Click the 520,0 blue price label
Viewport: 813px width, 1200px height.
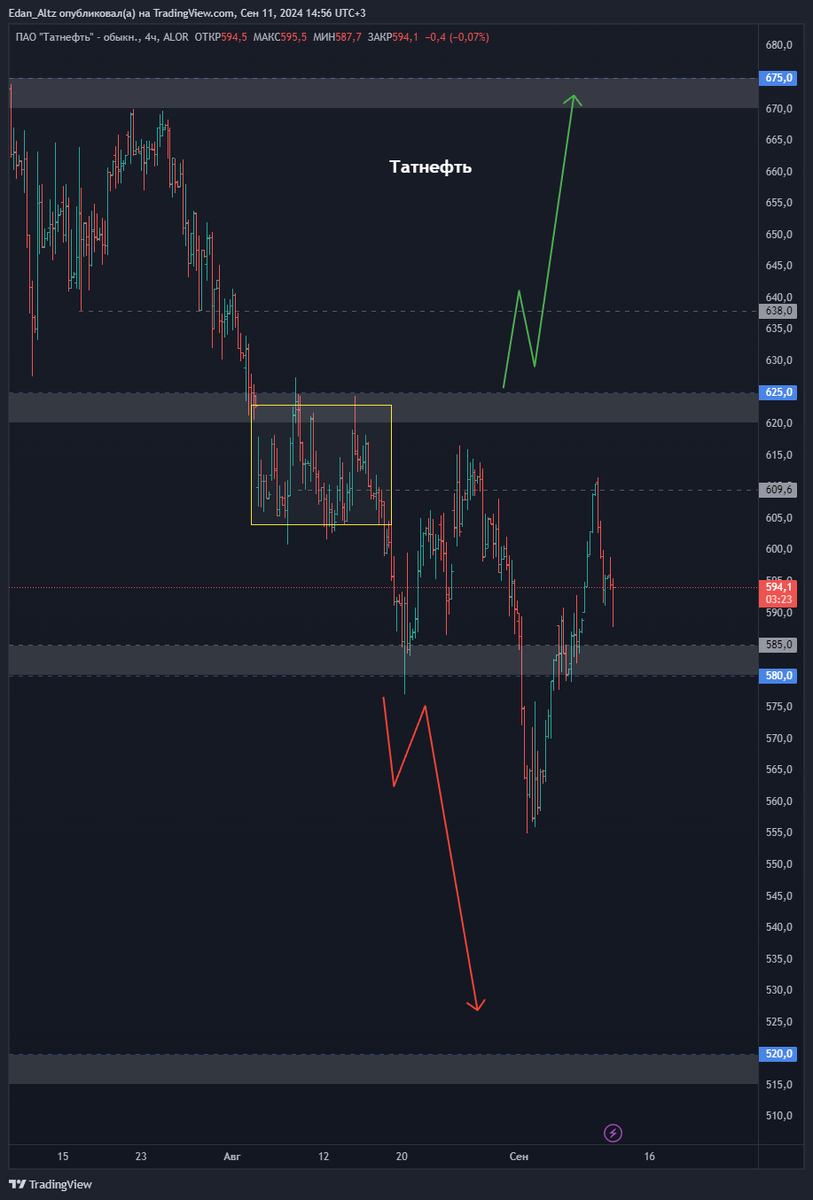point(779,1053)
